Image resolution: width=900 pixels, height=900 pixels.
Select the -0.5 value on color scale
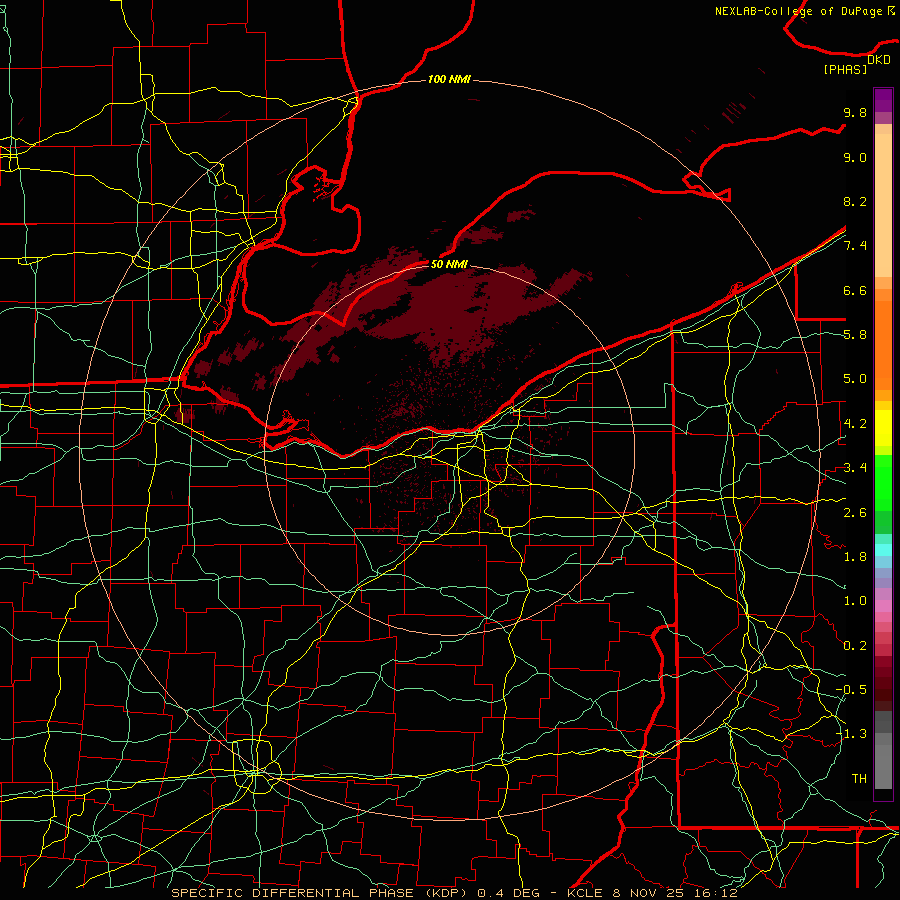tap(851, 689)
